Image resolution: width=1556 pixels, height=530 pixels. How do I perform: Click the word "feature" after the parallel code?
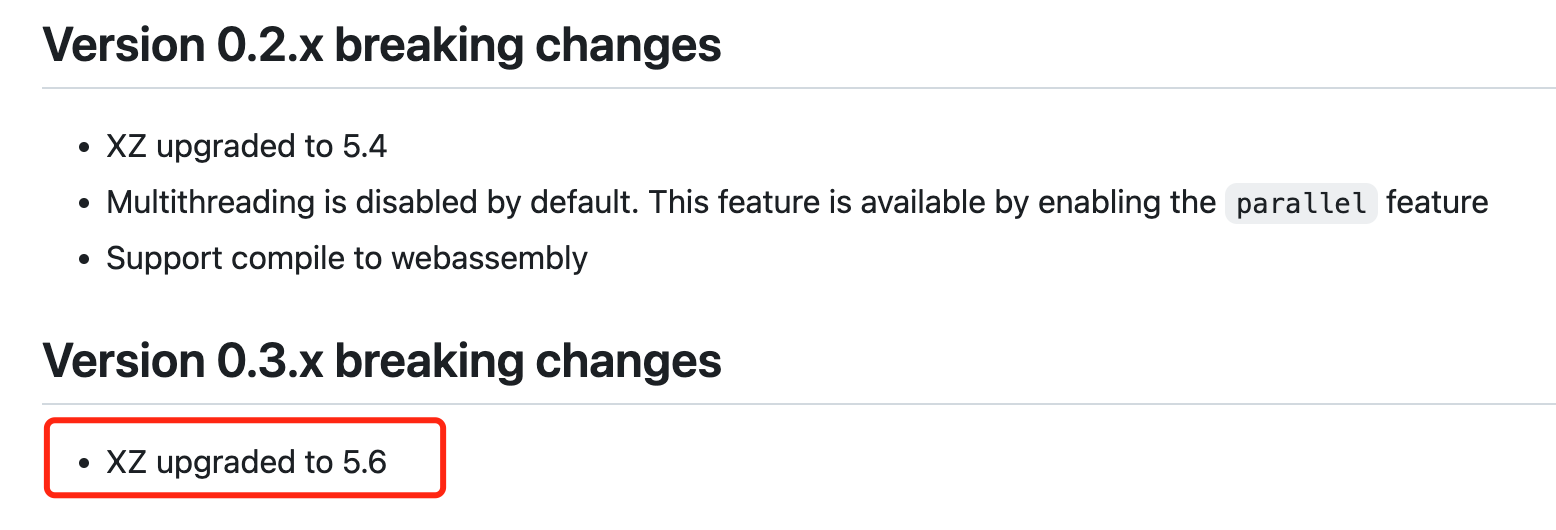1437,203
